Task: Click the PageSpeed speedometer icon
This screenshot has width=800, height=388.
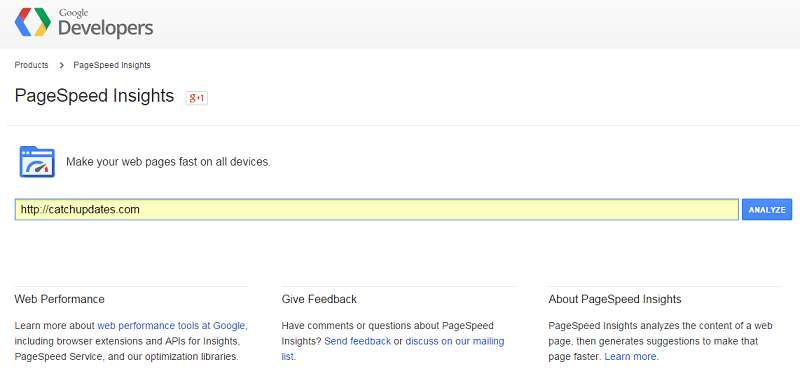Action: pos(37,162)
